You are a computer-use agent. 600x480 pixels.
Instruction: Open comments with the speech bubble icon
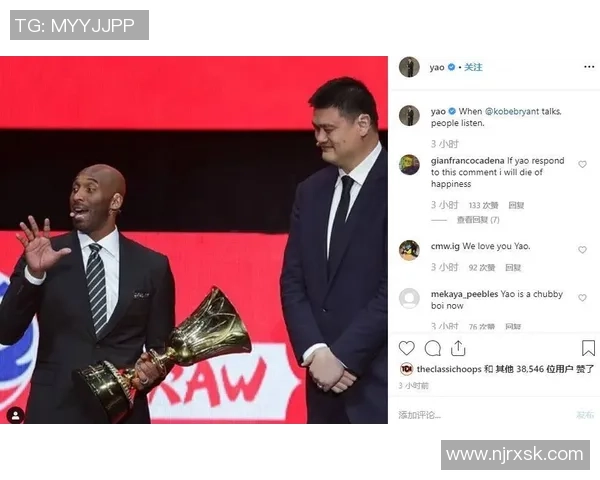[x=432, y=348]
